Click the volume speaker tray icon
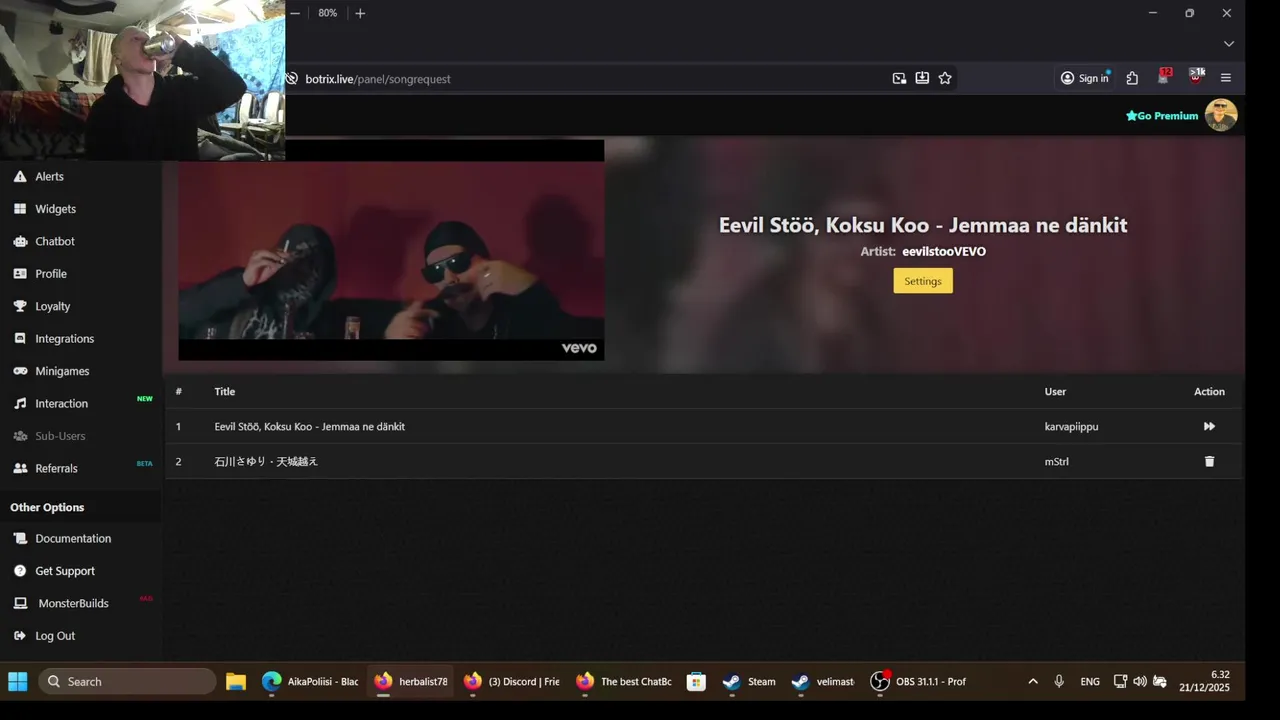1280x720 pixels. tap(1140, 681)
